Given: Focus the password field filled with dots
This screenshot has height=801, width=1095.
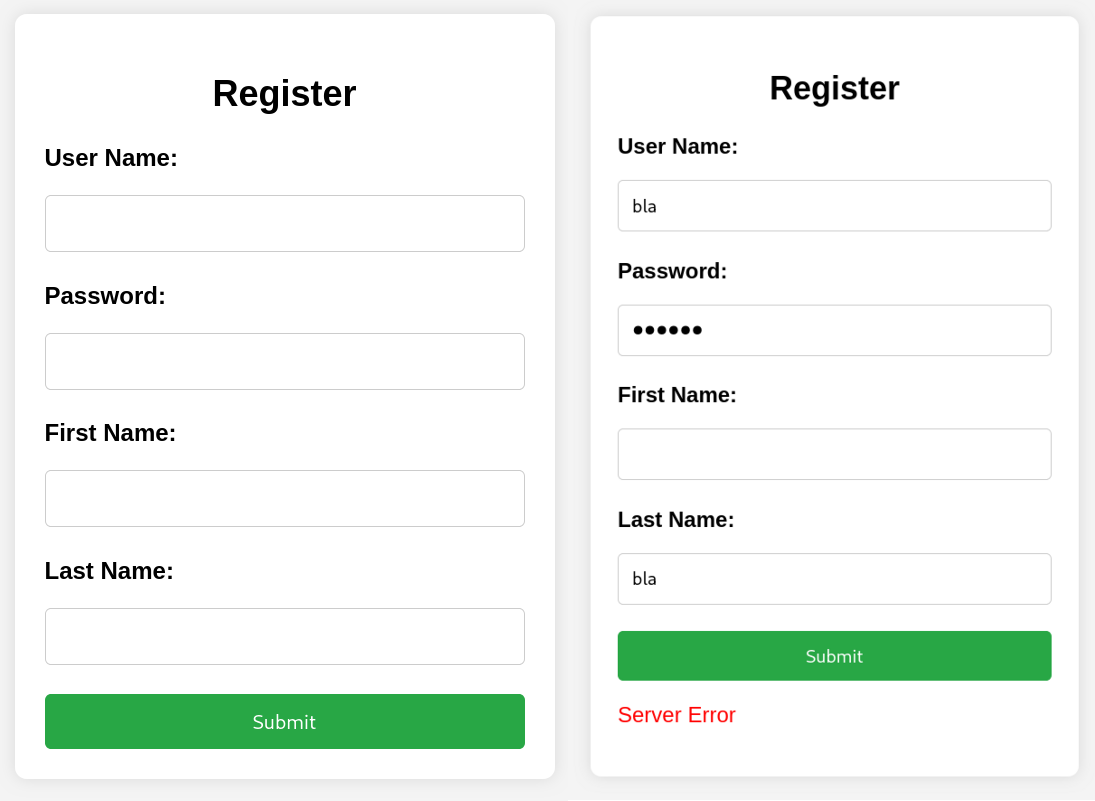Looking at the screenshot, I should click(834, 330).
